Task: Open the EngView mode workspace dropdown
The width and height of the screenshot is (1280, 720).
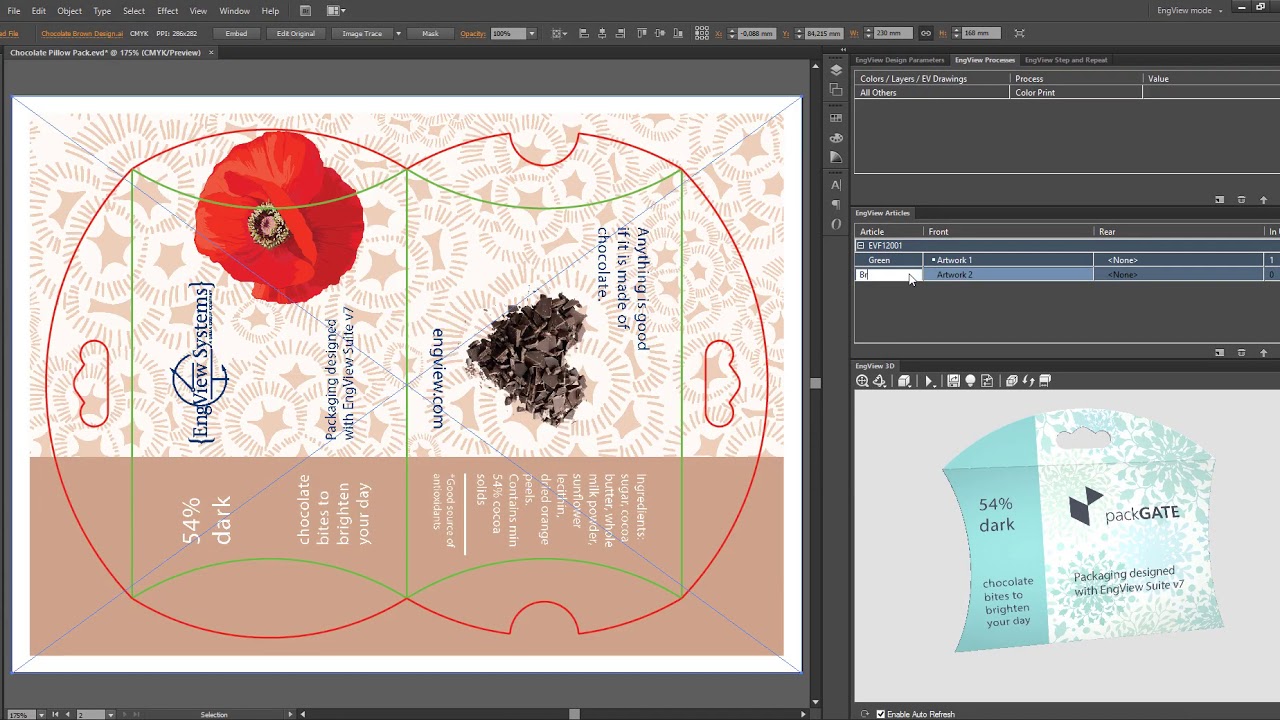Action: (x=1189, y=11)
